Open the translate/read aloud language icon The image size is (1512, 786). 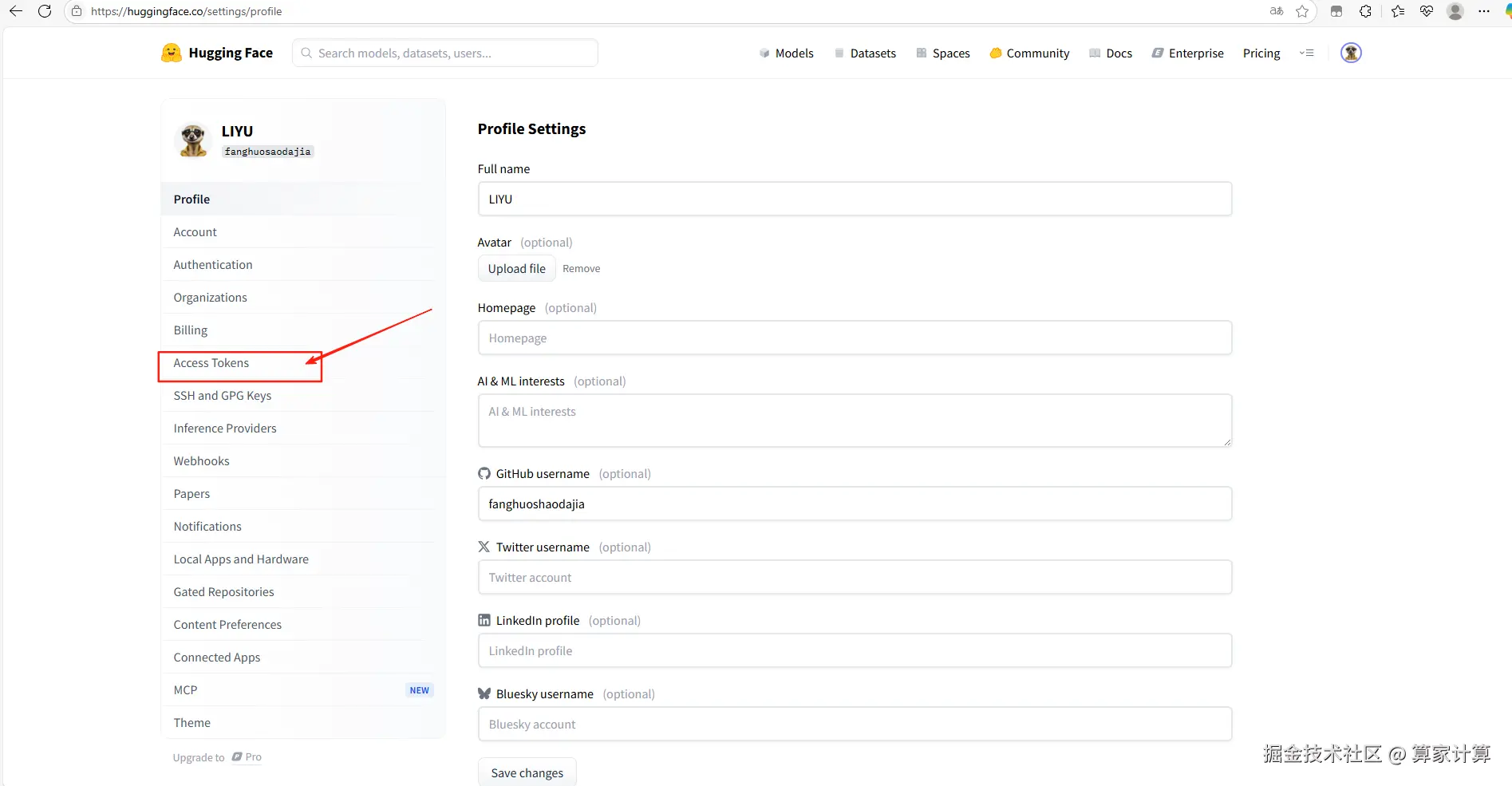coord(1277,11)
